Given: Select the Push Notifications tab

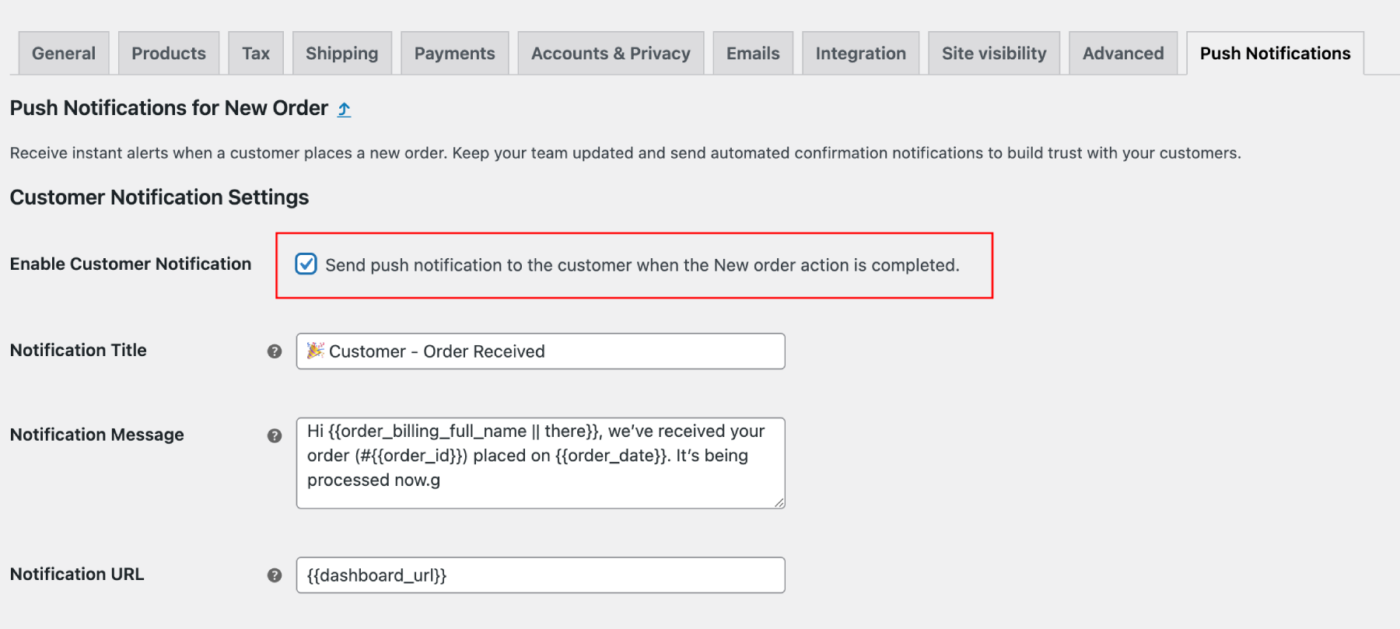Looking at the screenshot, I should [1275, 54].
